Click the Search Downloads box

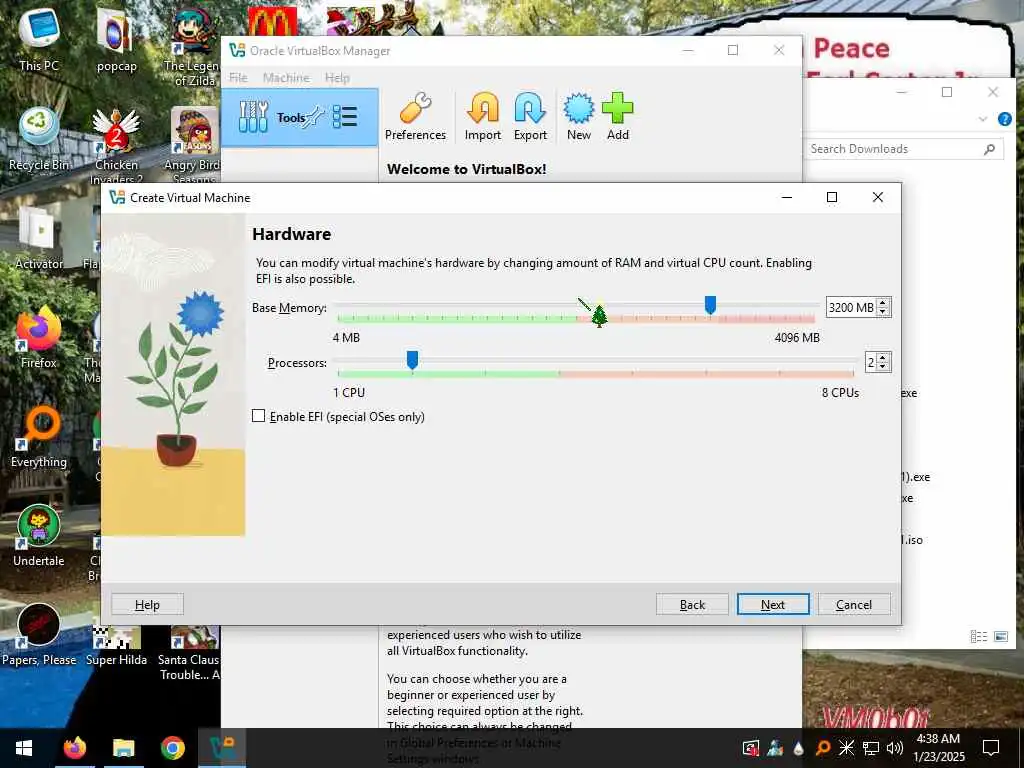(x=903, y=149)
